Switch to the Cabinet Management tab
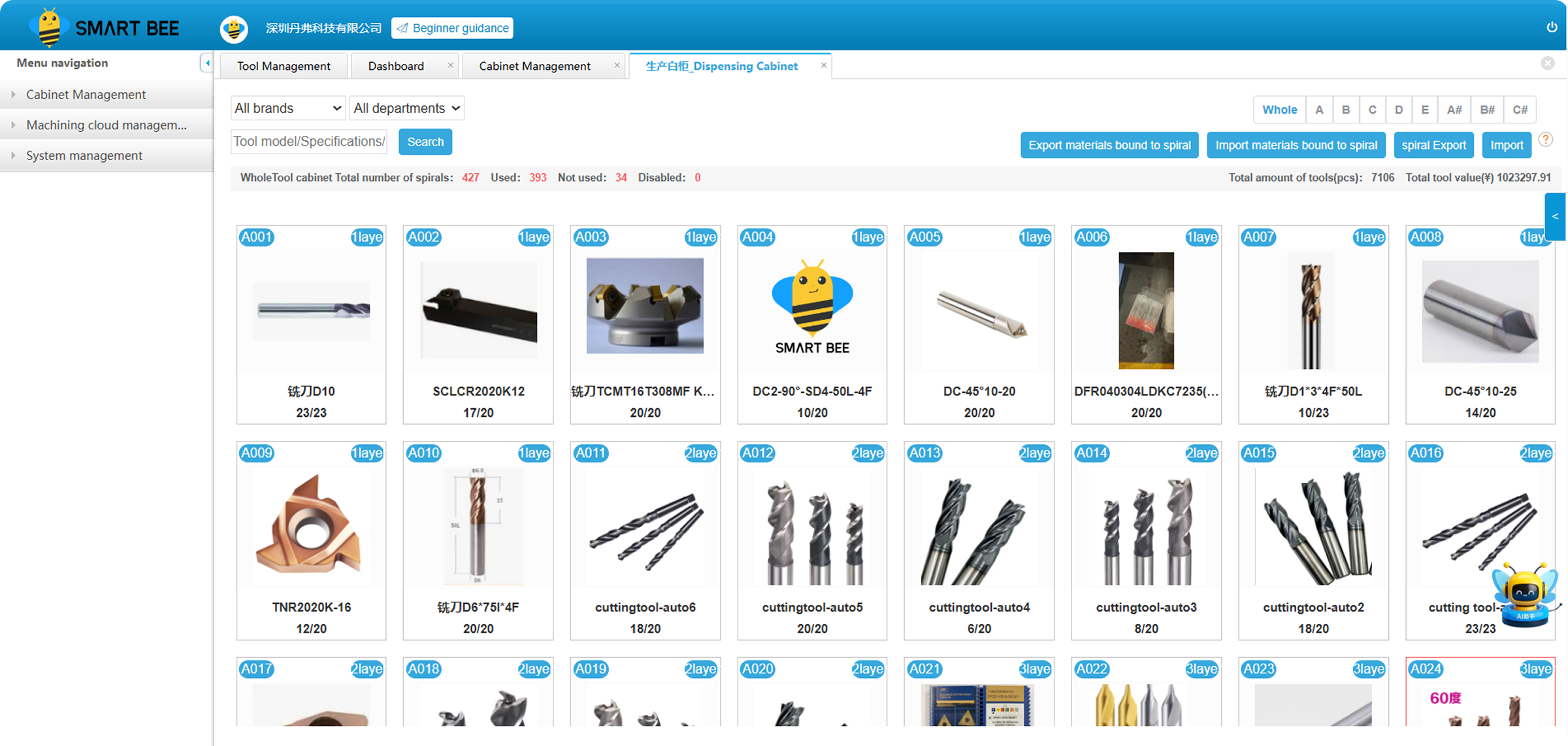 pos(534,66)
